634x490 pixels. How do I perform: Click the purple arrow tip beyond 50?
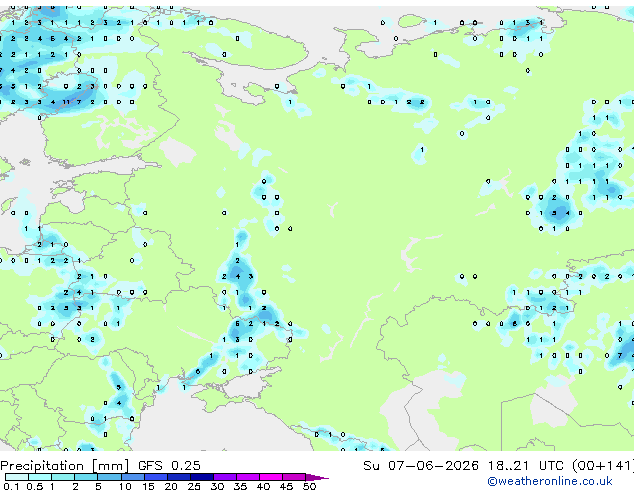317,477
